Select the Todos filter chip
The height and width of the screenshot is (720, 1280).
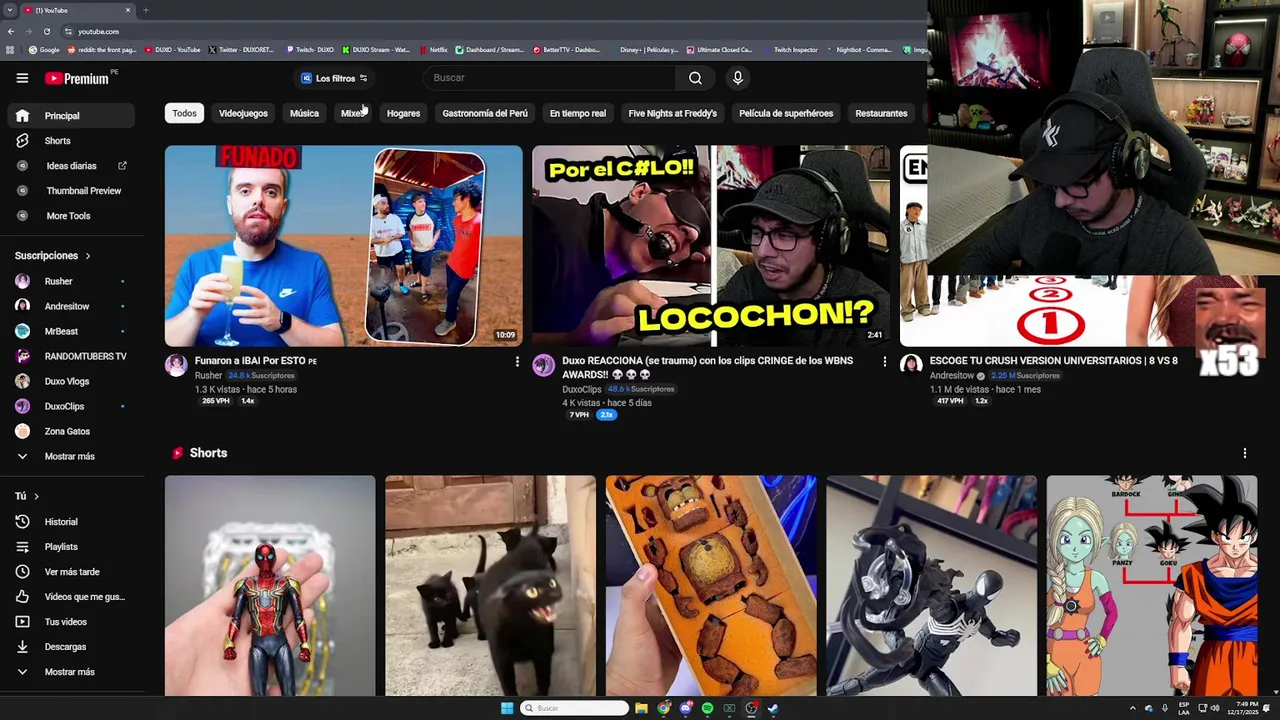coord(184,114)
